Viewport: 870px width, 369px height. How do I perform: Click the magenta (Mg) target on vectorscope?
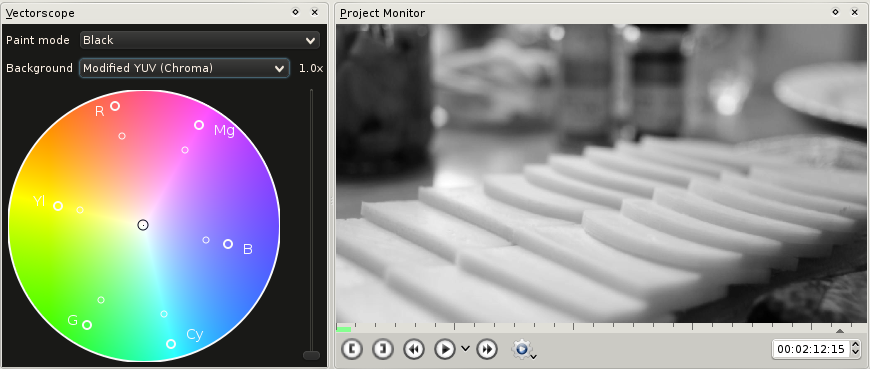[199, 125]
